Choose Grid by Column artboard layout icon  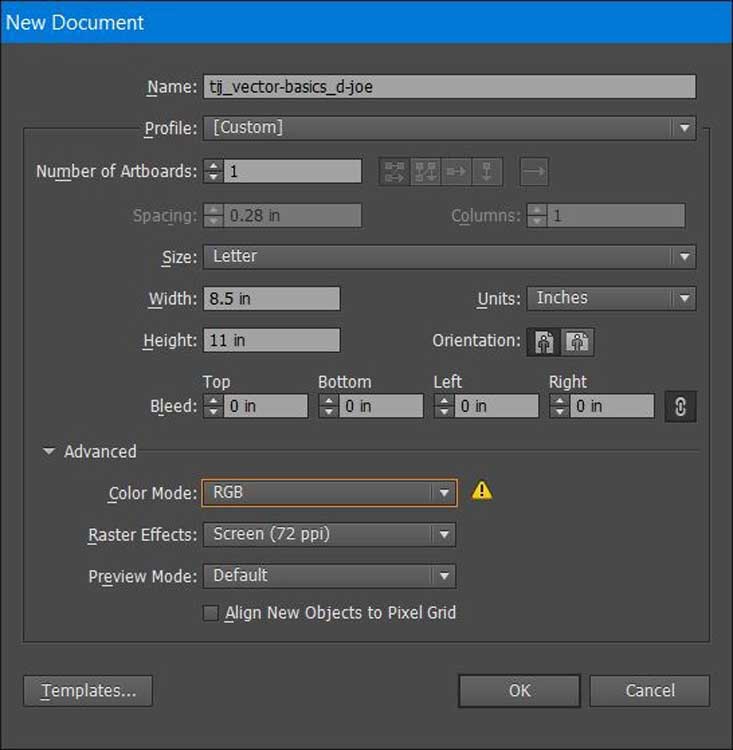pyautogui.click(x=426, y=172)
